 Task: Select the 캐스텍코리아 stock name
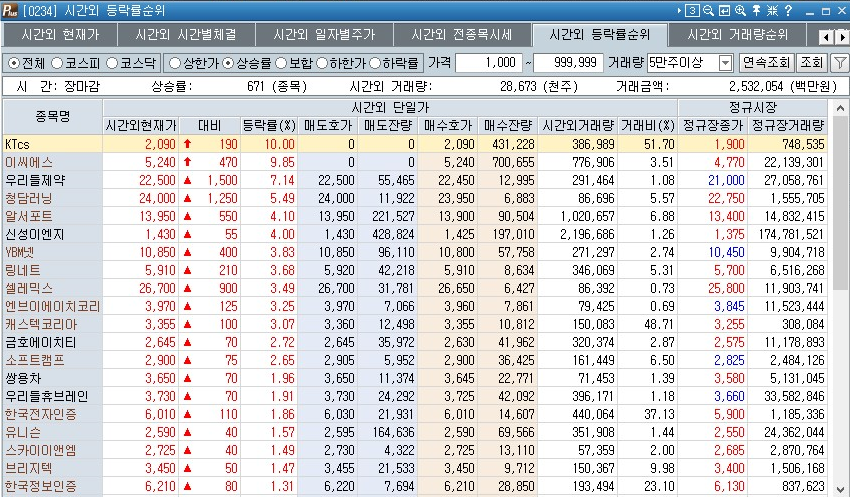(x=41, y=324)
